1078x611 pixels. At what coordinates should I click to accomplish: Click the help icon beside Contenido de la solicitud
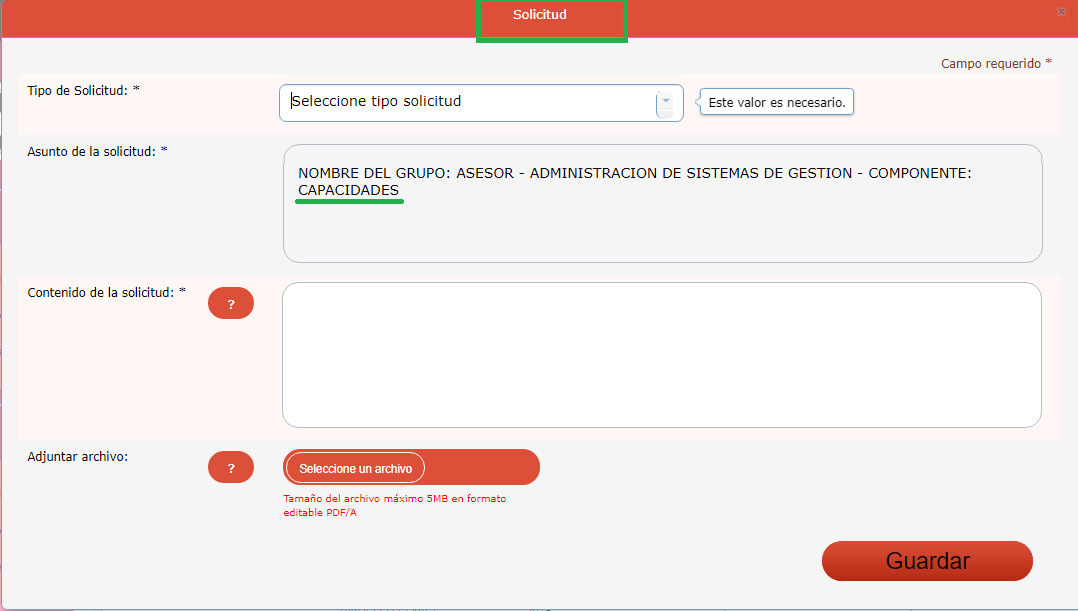(230, 304)
